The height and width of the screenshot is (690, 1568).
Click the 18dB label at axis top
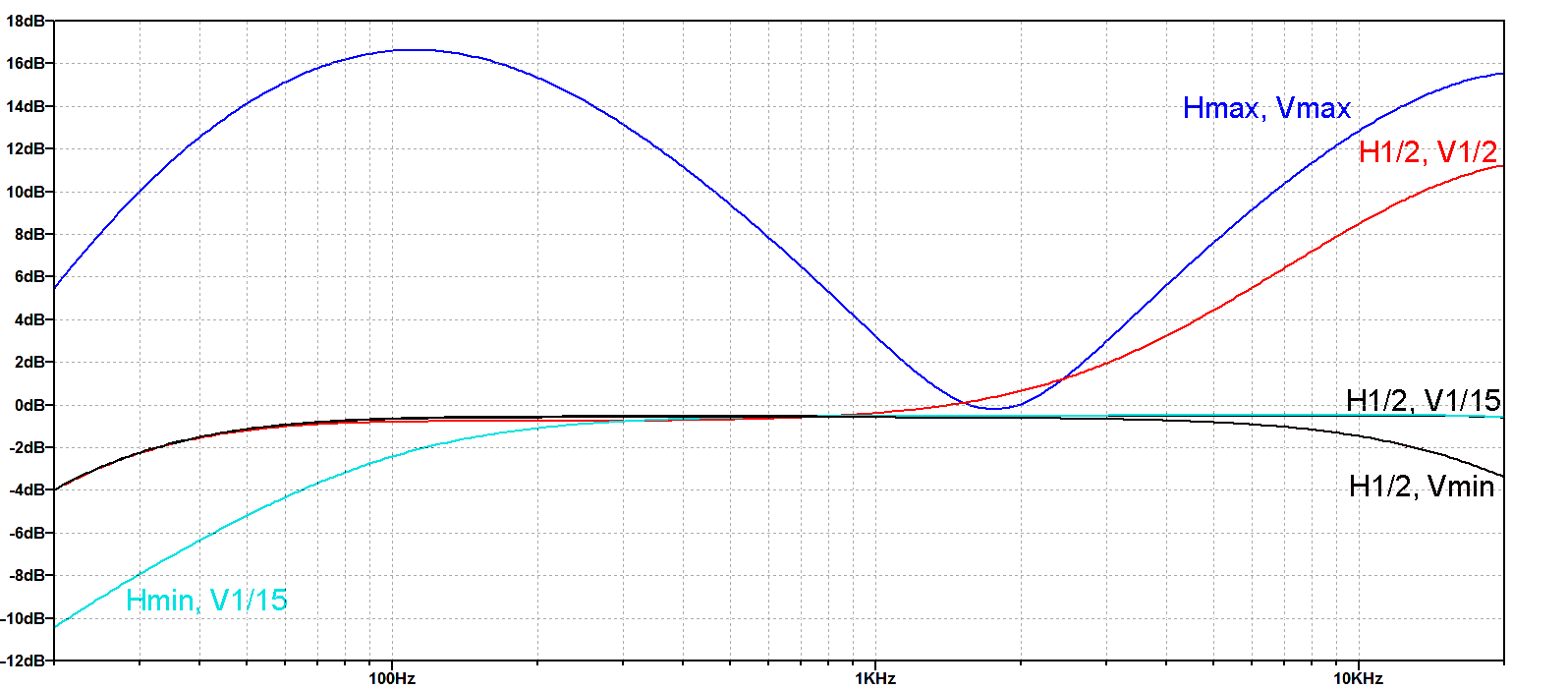pyautogui.click(x=25, y=21)
